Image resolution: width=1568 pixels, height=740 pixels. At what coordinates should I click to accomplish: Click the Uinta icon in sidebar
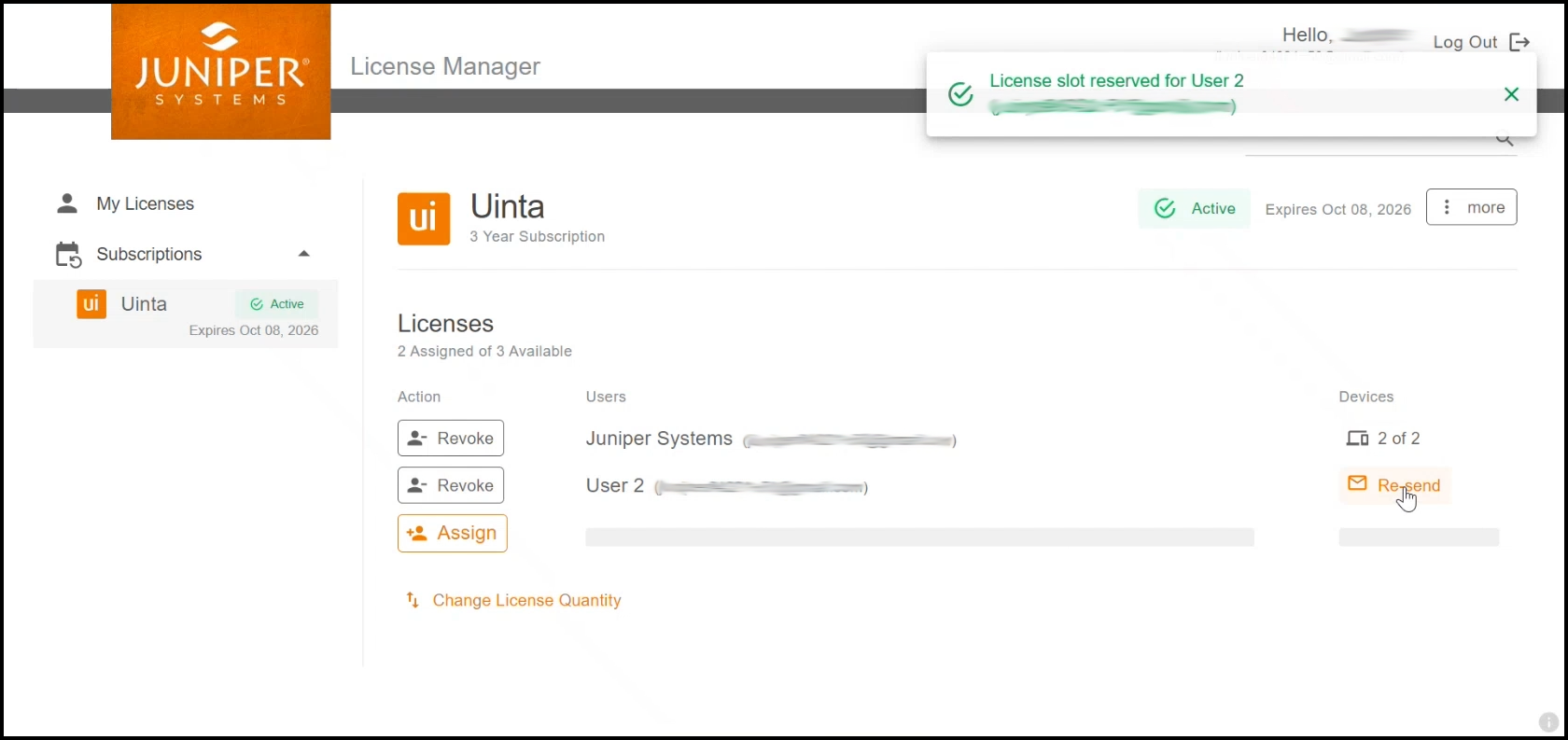[91, 304]
